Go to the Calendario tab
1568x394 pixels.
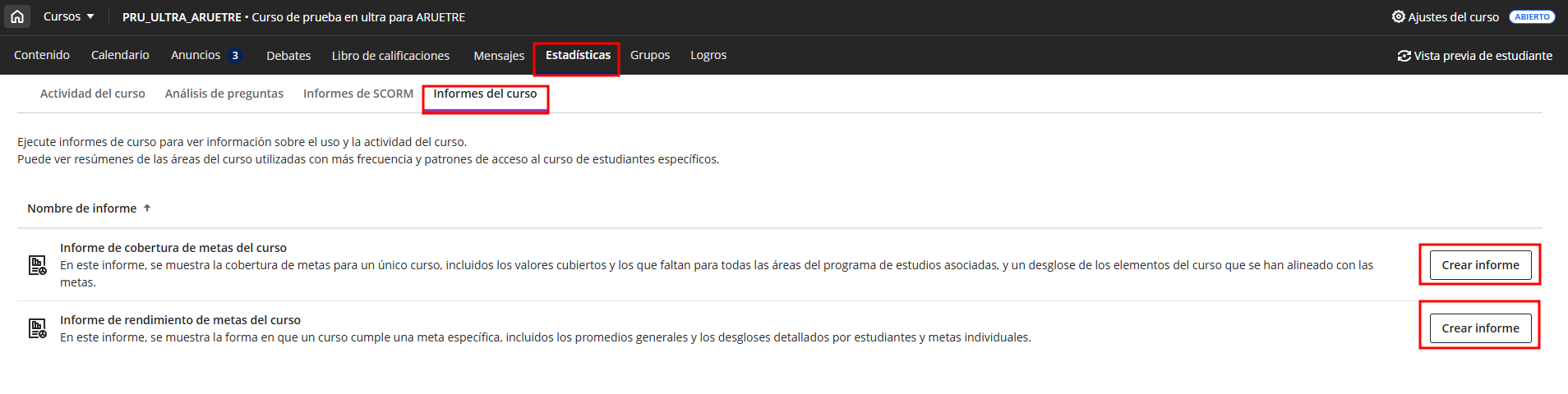tap(120, 55)
